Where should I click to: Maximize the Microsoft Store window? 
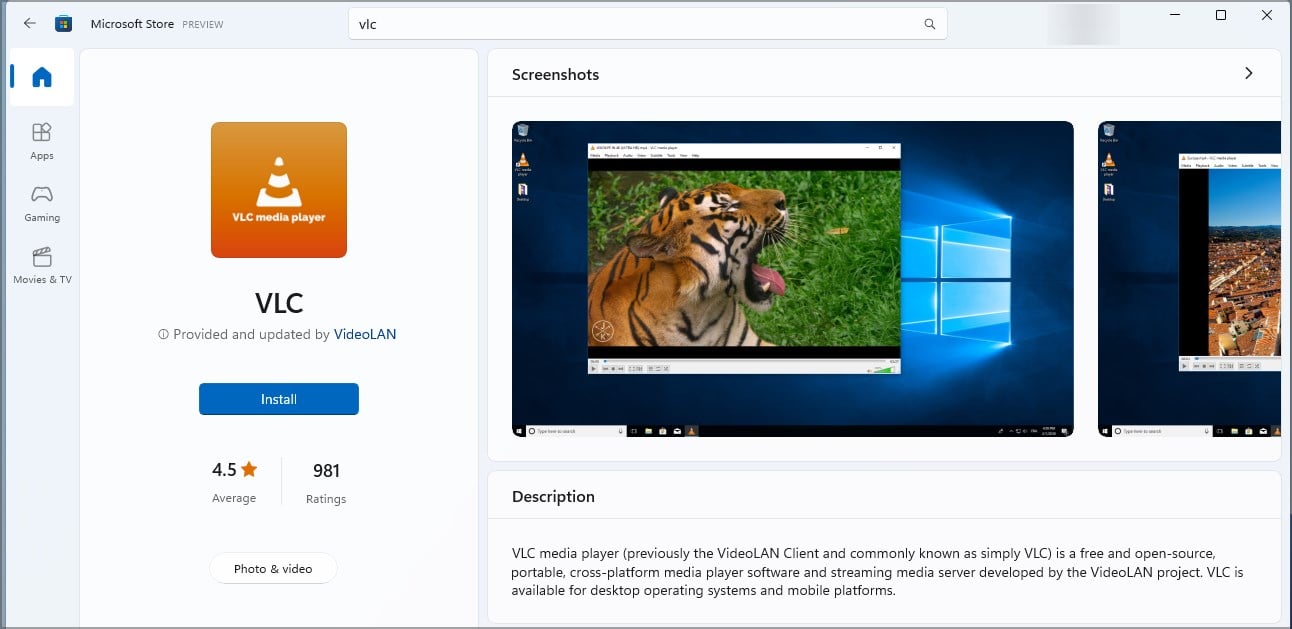[1221, 15]
